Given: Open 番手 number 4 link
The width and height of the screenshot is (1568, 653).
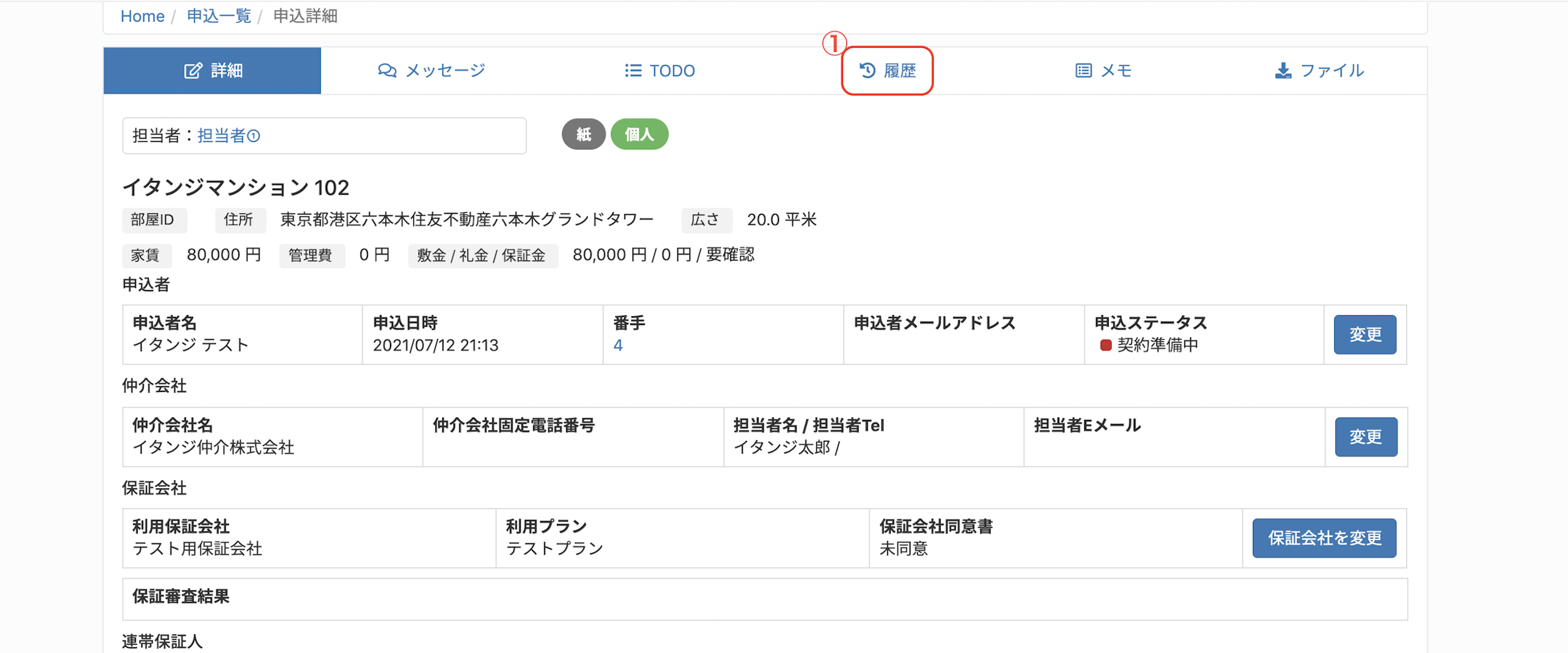Looking at the screenshot, I should pos(618,345).
